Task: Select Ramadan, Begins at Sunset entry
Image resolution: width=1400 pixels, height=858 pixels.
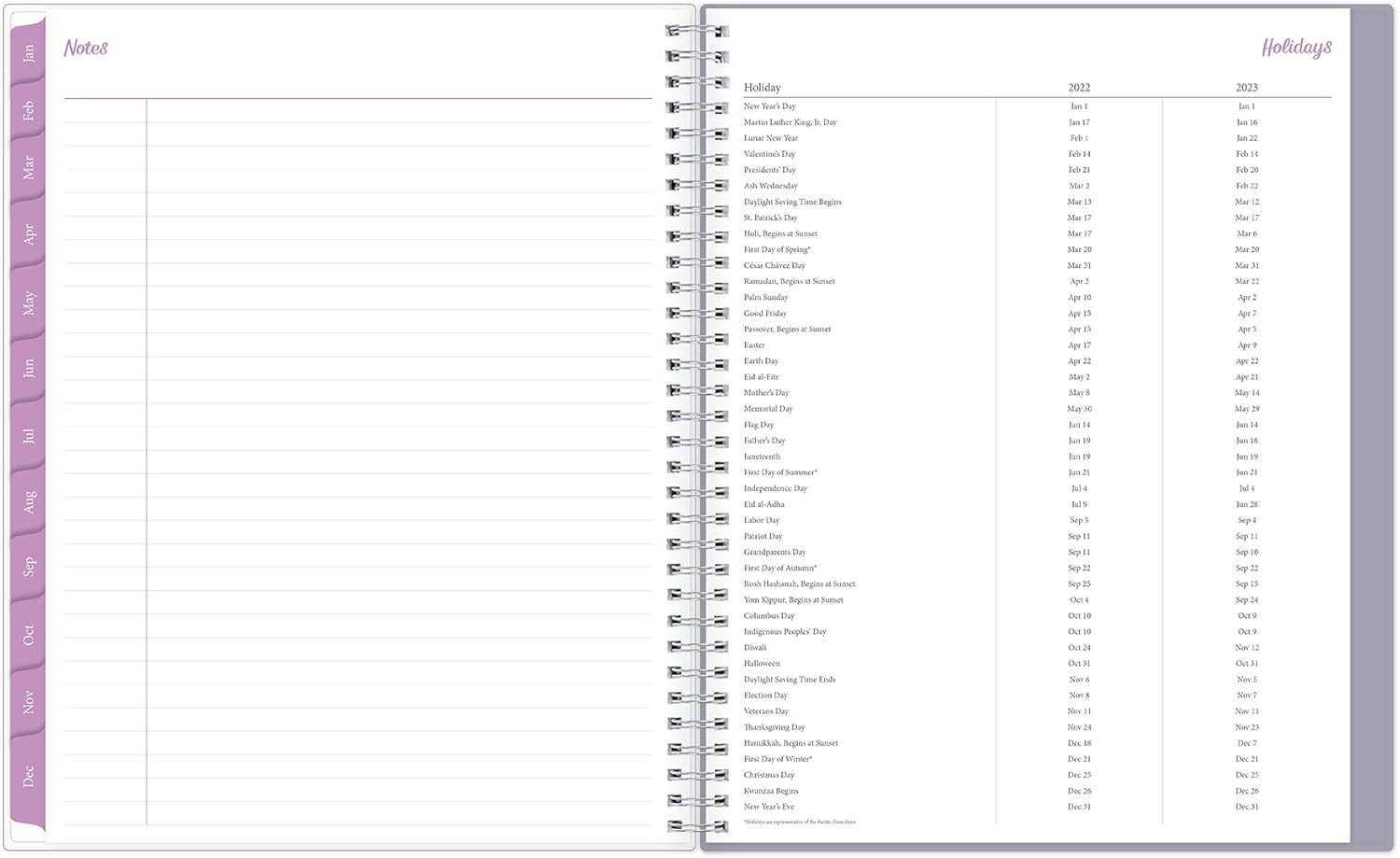Action: click(x=790, y=281)
